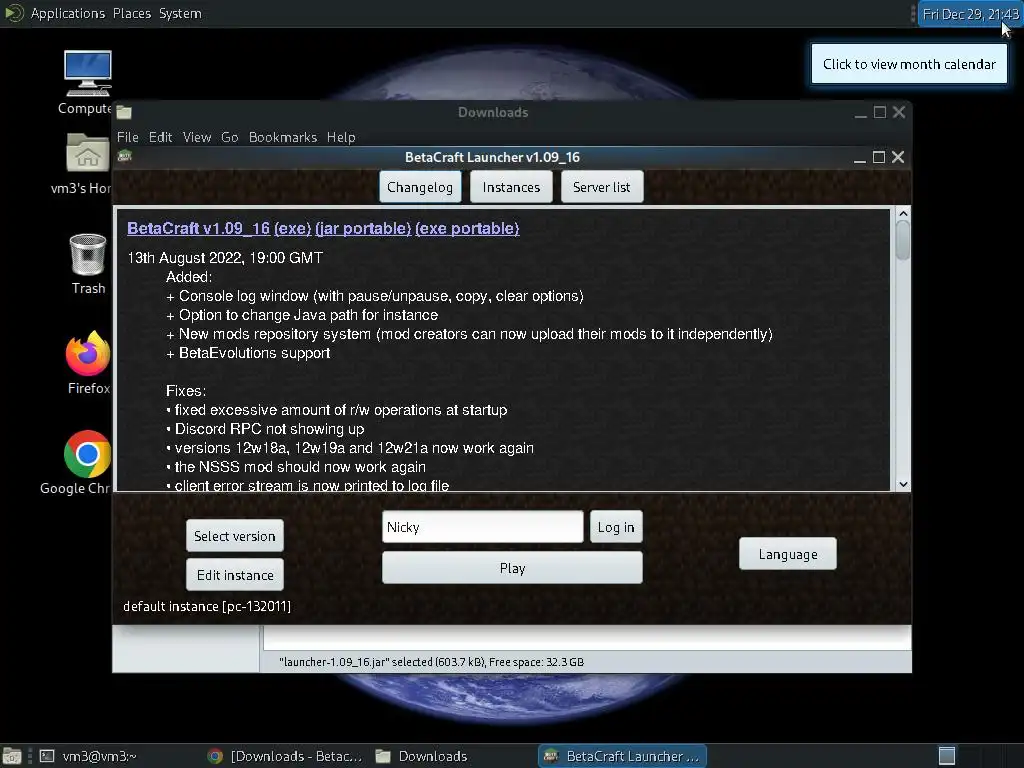Click the 'BetaEvolutions support' changelog line
1024x768 pixels.
[248, 353]
